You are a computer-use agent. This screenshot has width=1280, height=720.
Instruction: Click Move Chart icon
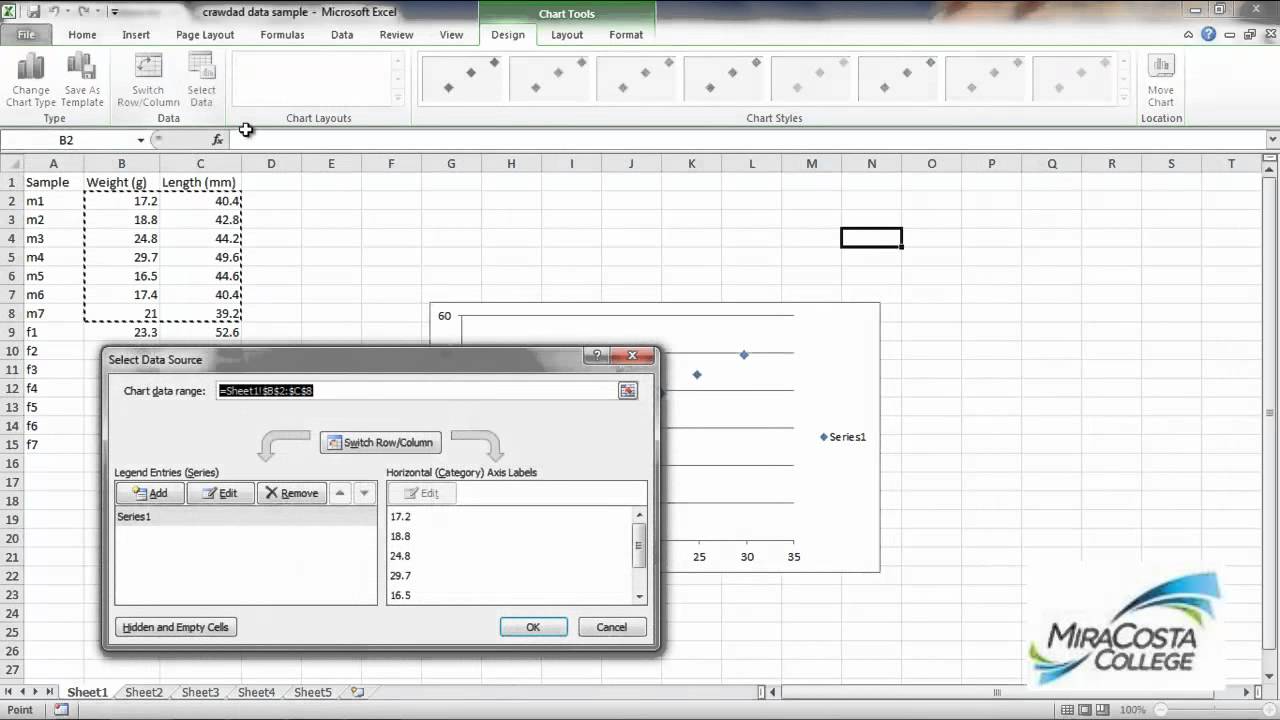click(x=1161, y=67)
